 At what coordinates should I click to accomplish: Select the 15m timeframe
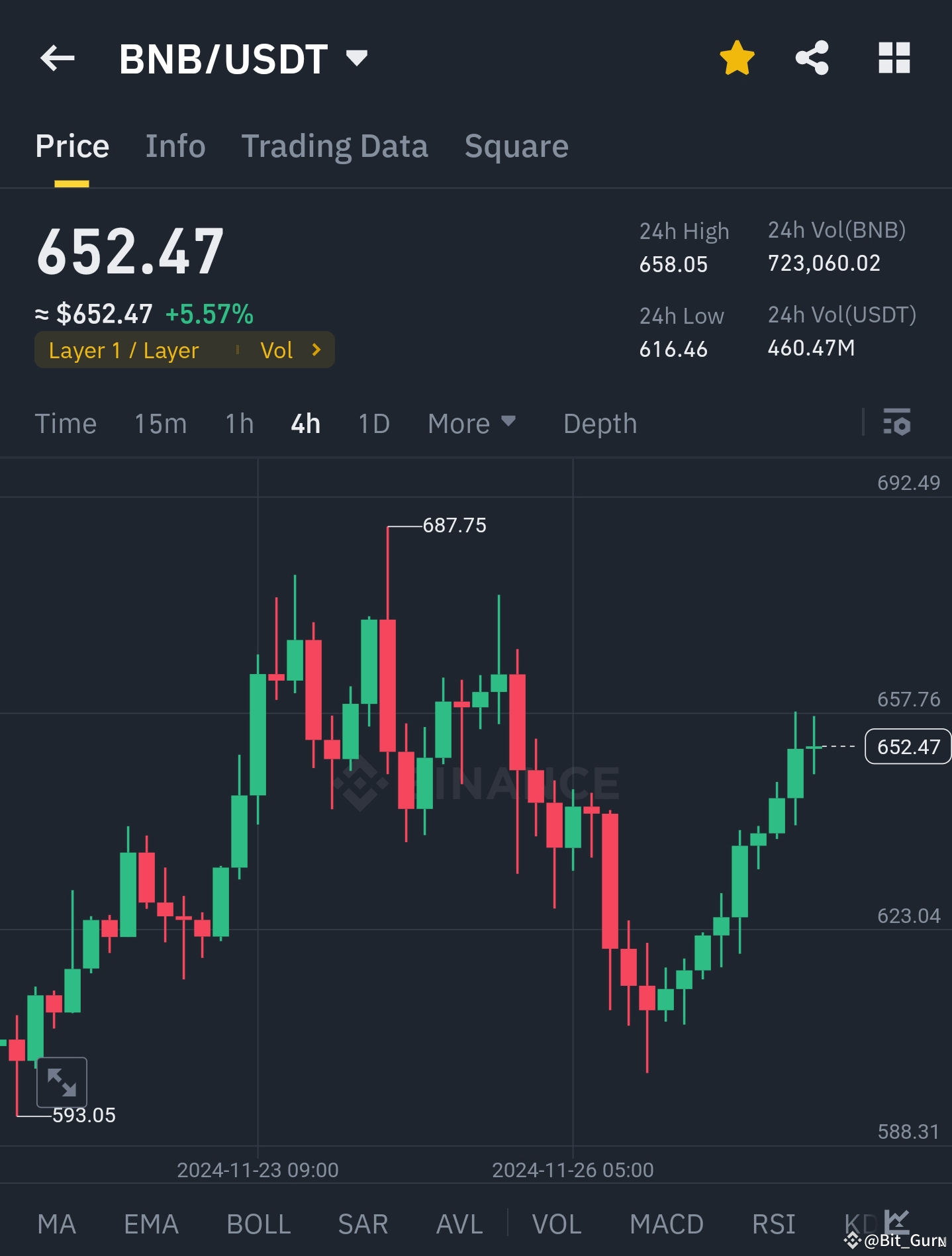click(161, 423)
